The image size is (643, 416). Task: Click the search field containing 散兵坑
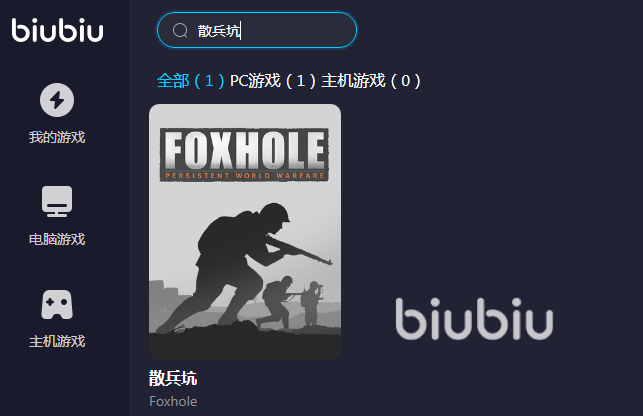click(257, 30)
